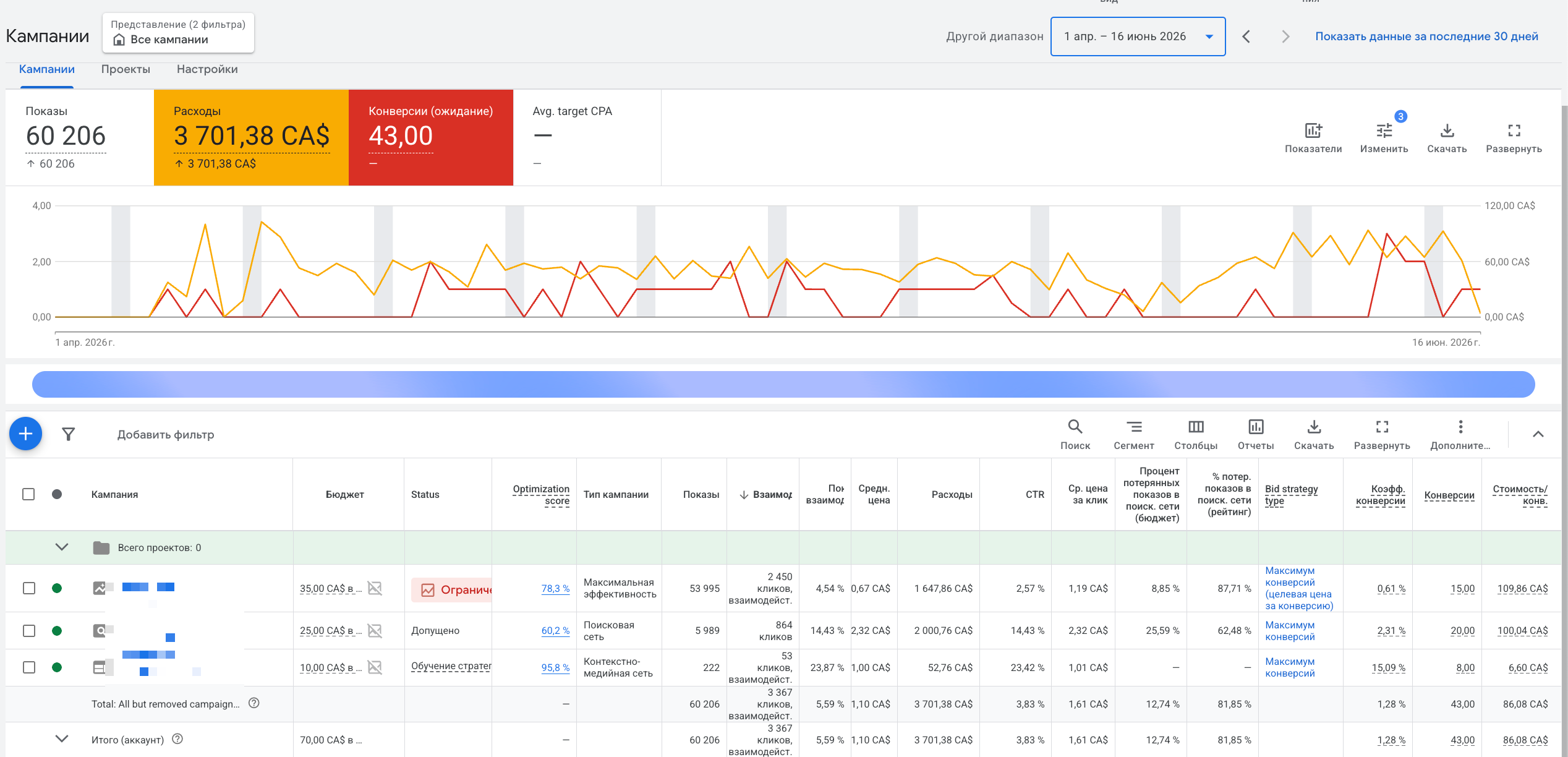
Task: Click the display campaign type icon
Action: tap(99, 667)
